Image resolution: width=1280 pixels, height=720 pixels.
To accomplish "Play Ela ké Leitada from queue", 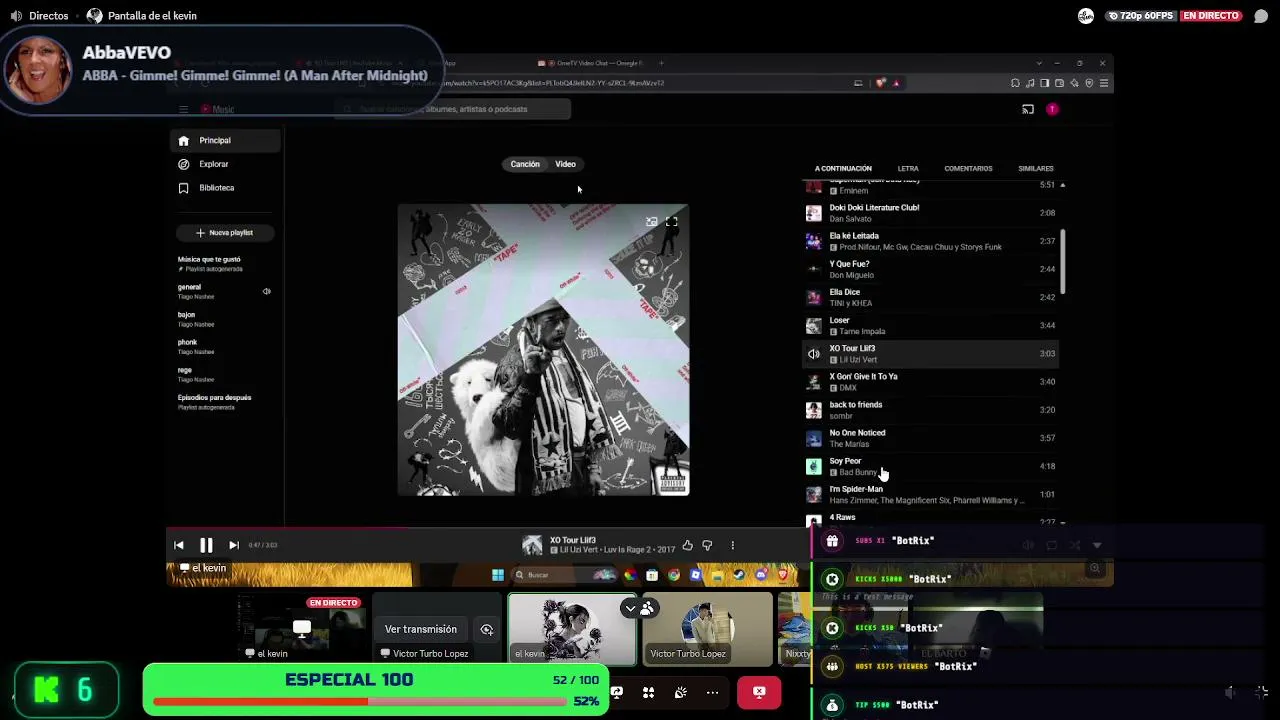I will 931,241.
